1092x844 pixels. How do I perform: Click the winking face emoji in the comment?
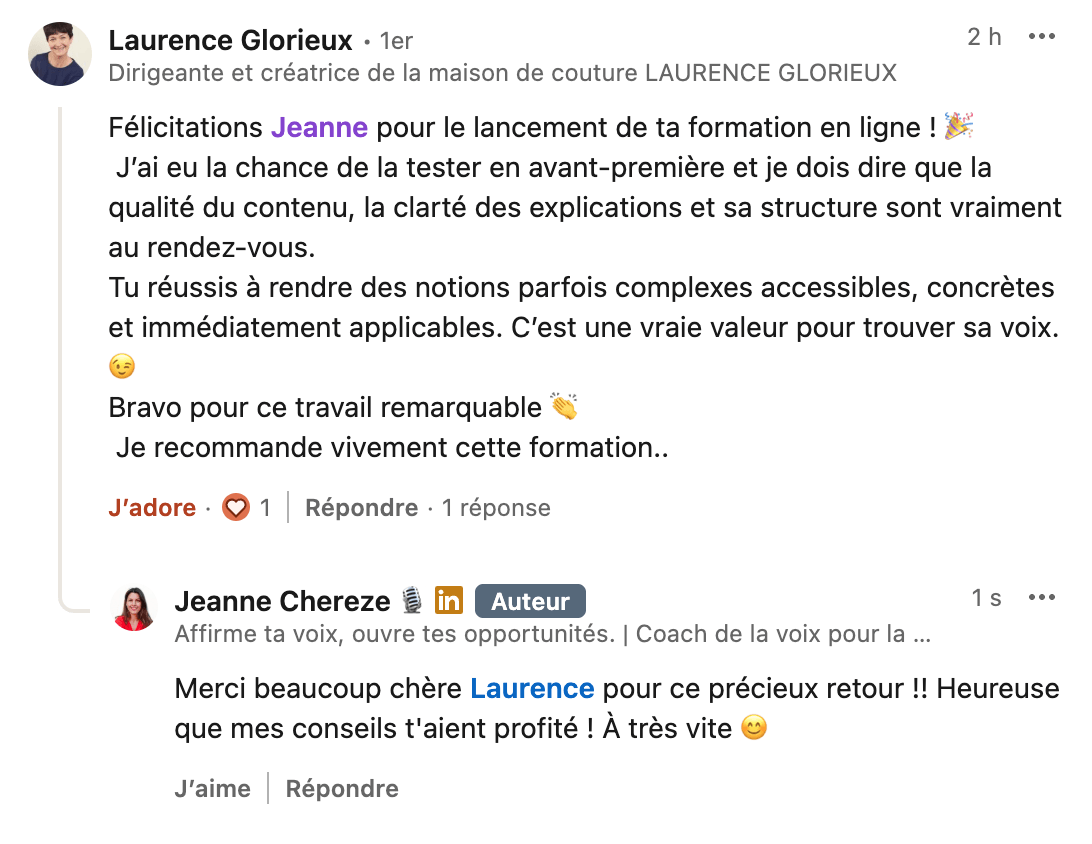pyautogui.click(x=122, y=368)
